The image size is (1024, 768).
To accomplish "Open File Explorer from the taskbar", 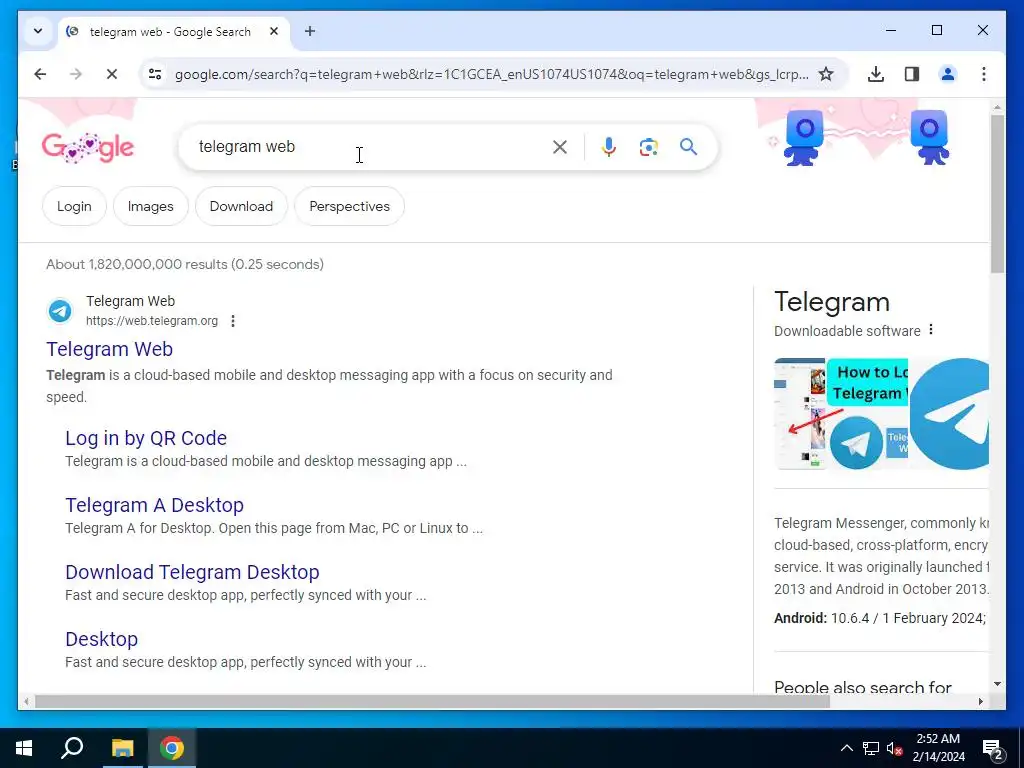I will (122, 748).
